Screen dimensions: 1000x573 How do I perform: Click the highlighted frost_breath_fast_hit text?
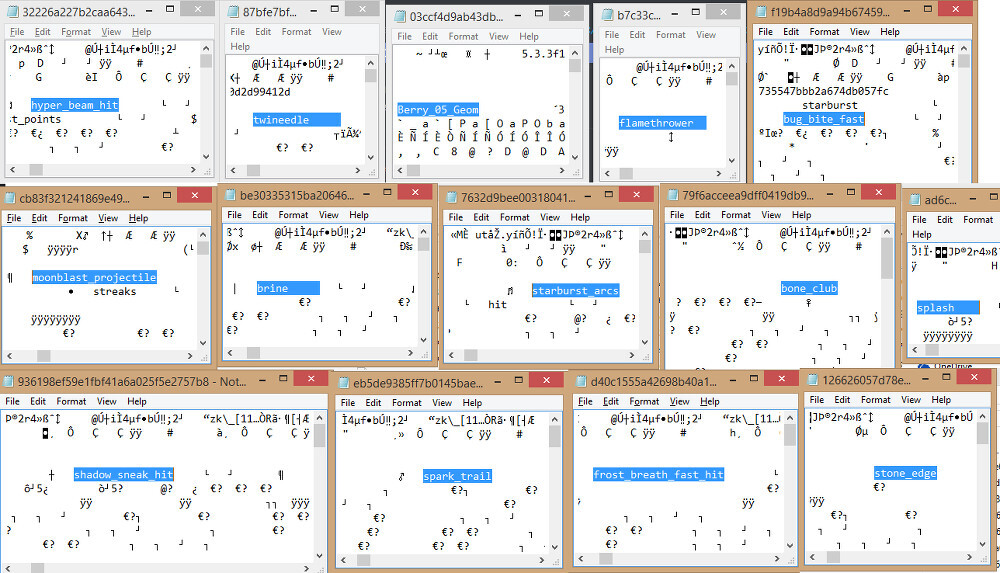(x=657, y=475)
